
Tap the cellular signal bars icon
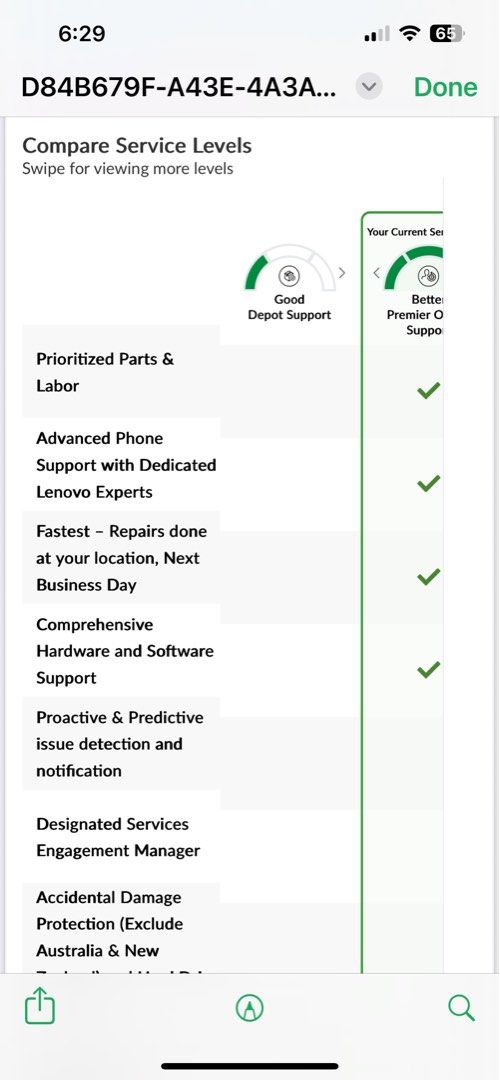point(376,34)
